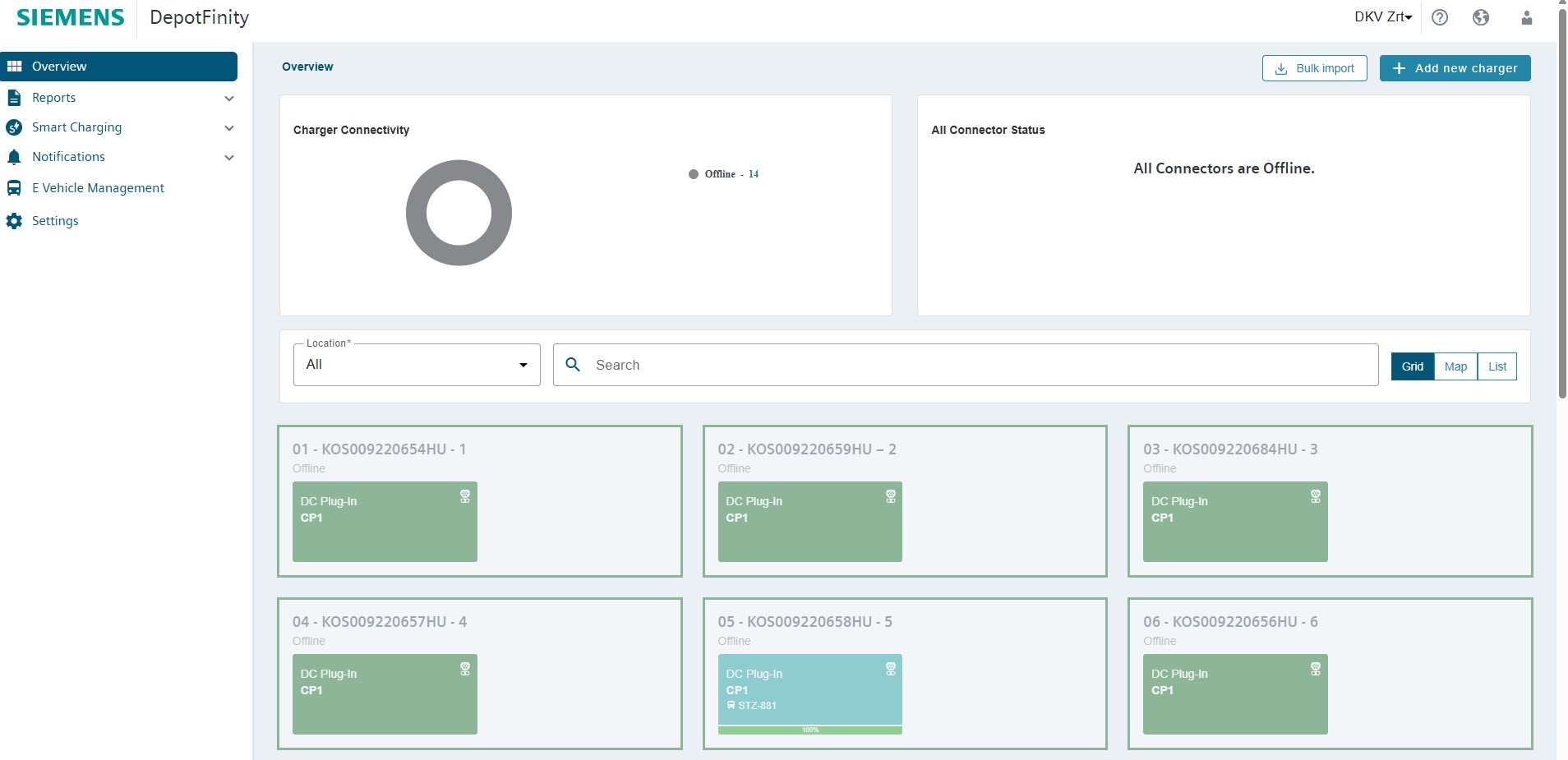Click the Add new charger button
Image resolution: width=1568 pixels, height=760 pixels.
1455,68
